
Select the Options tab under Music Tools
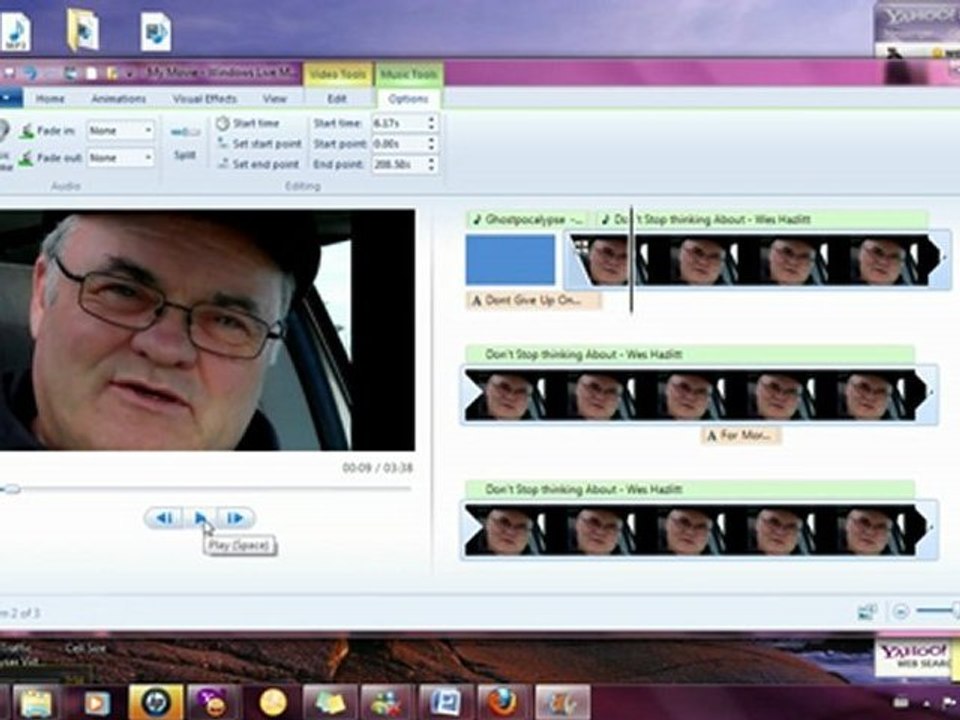point(408,99)
